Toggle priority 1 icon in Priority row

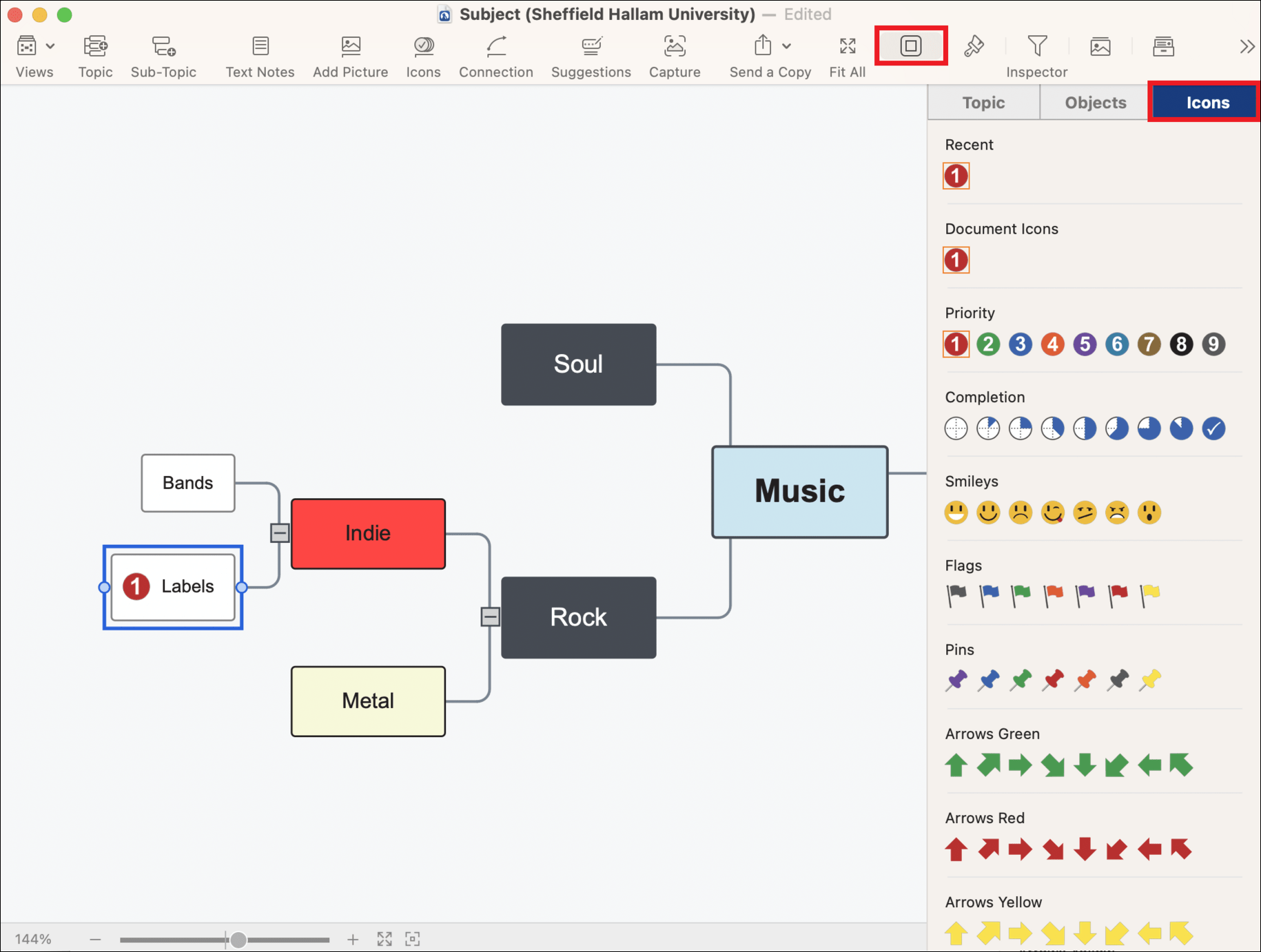coord(956,344)
